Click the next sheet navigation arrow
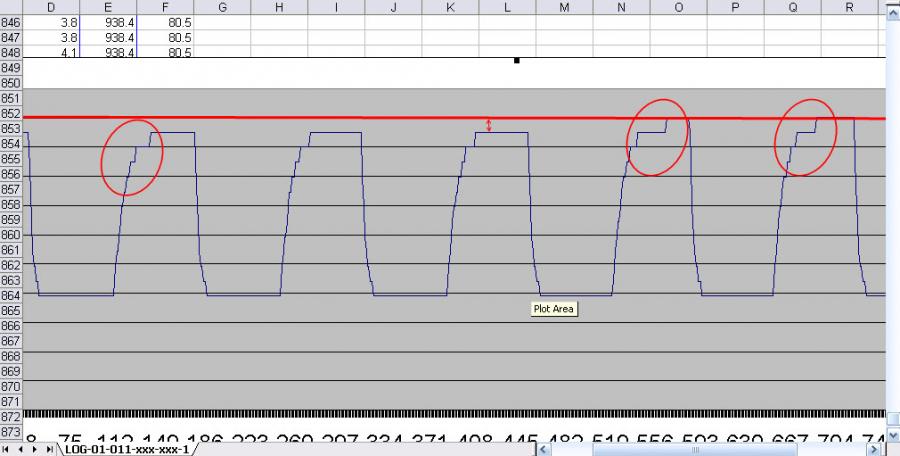The image size is (900, 456). tap(32, 449)
